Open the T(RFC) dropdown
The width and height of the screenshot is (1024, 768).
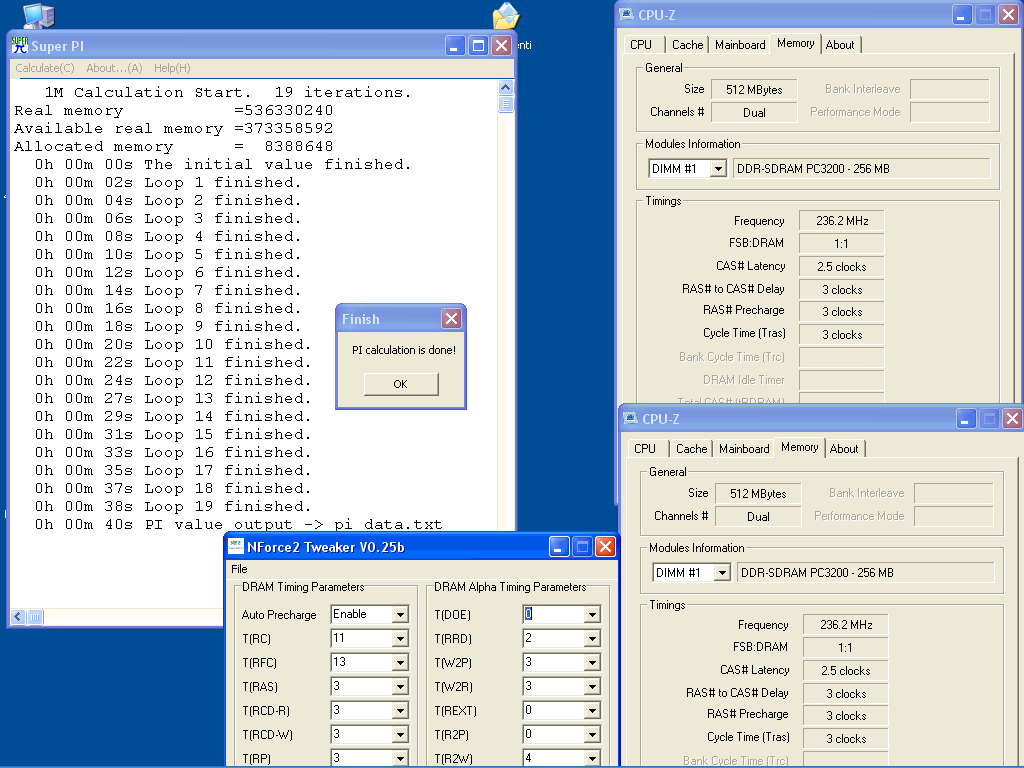[400, 663]
